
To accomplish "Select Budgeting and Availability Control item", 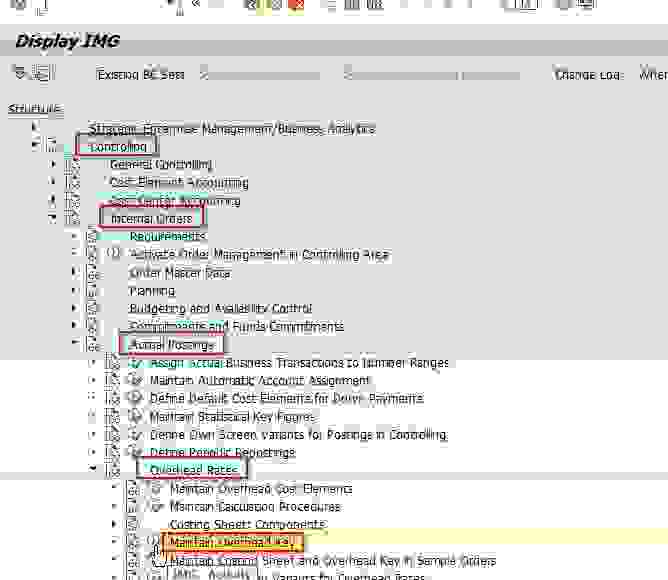I will coord(220,309).
